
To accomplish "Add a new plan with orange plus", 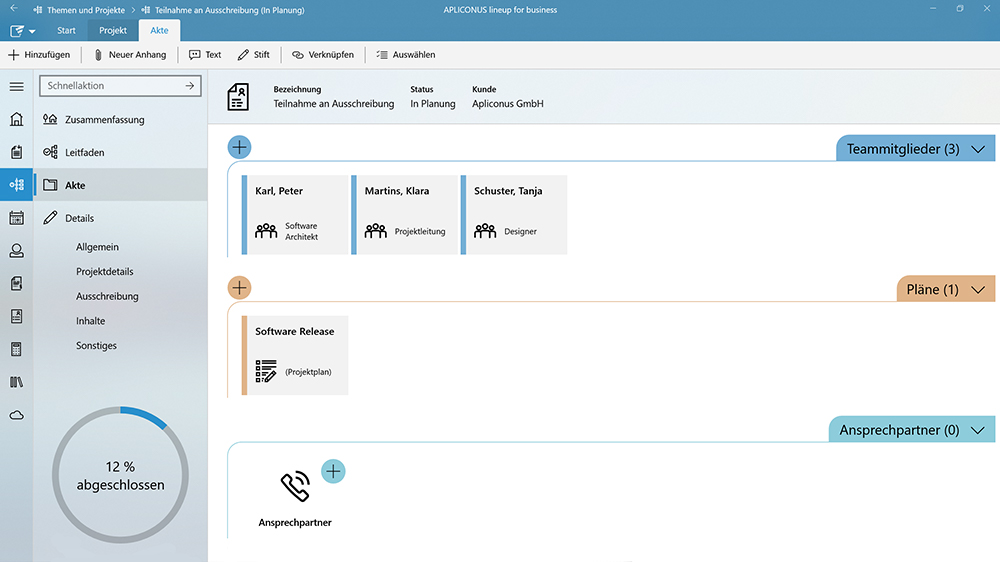I will coord(239,288).
